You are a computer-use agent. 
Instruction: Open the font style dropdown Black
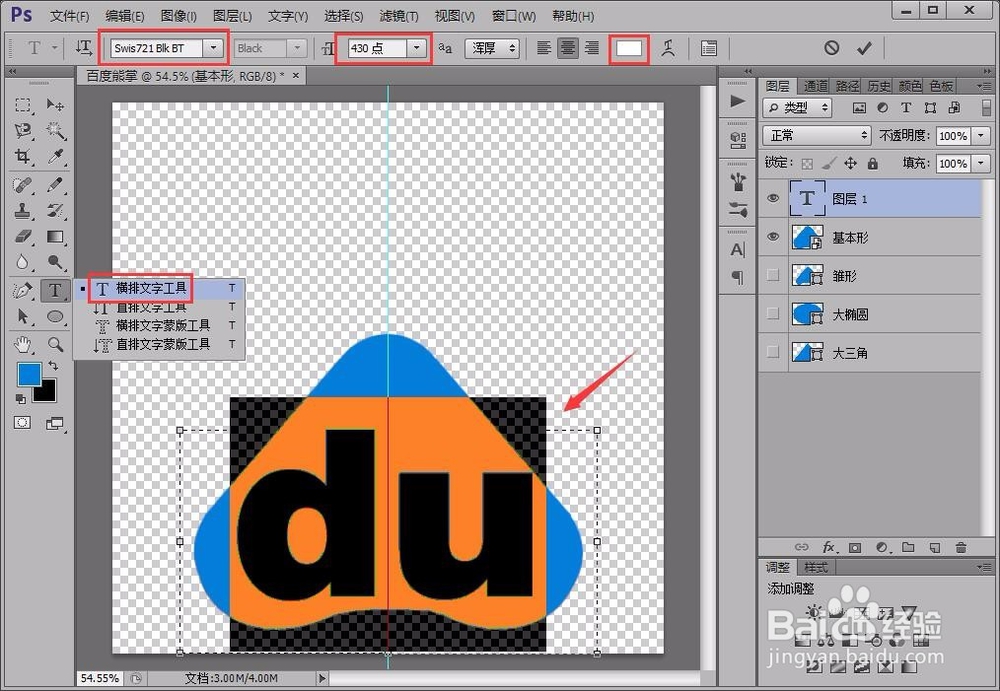(x=296, y=48)
